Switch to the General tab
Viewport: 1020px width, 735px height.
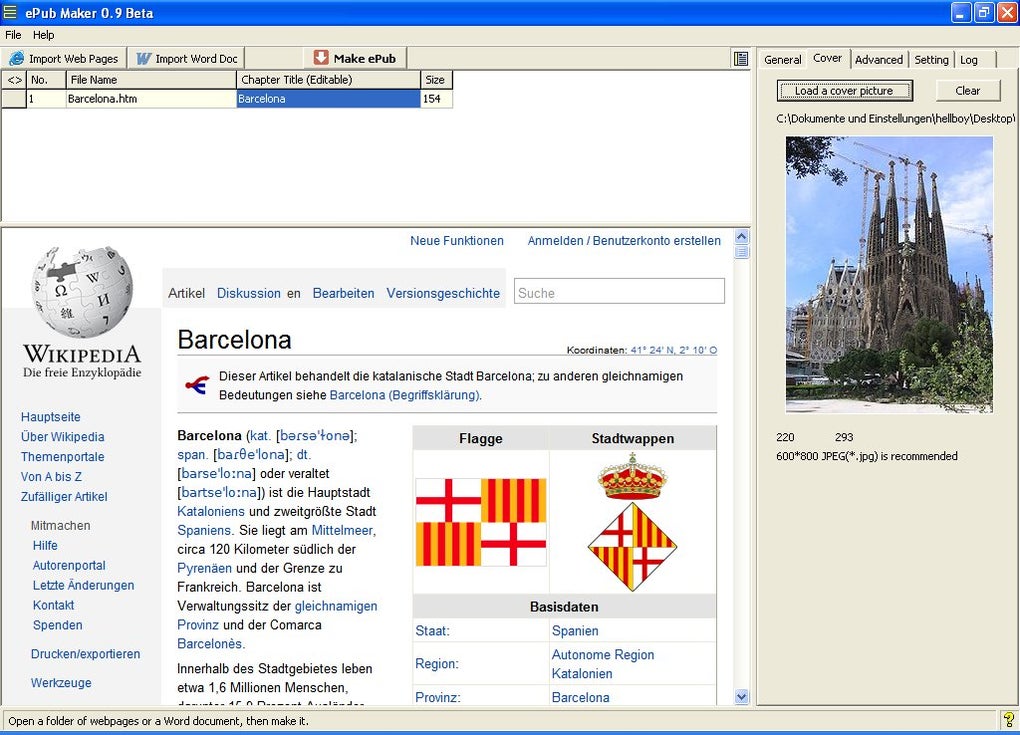point(783,60)
